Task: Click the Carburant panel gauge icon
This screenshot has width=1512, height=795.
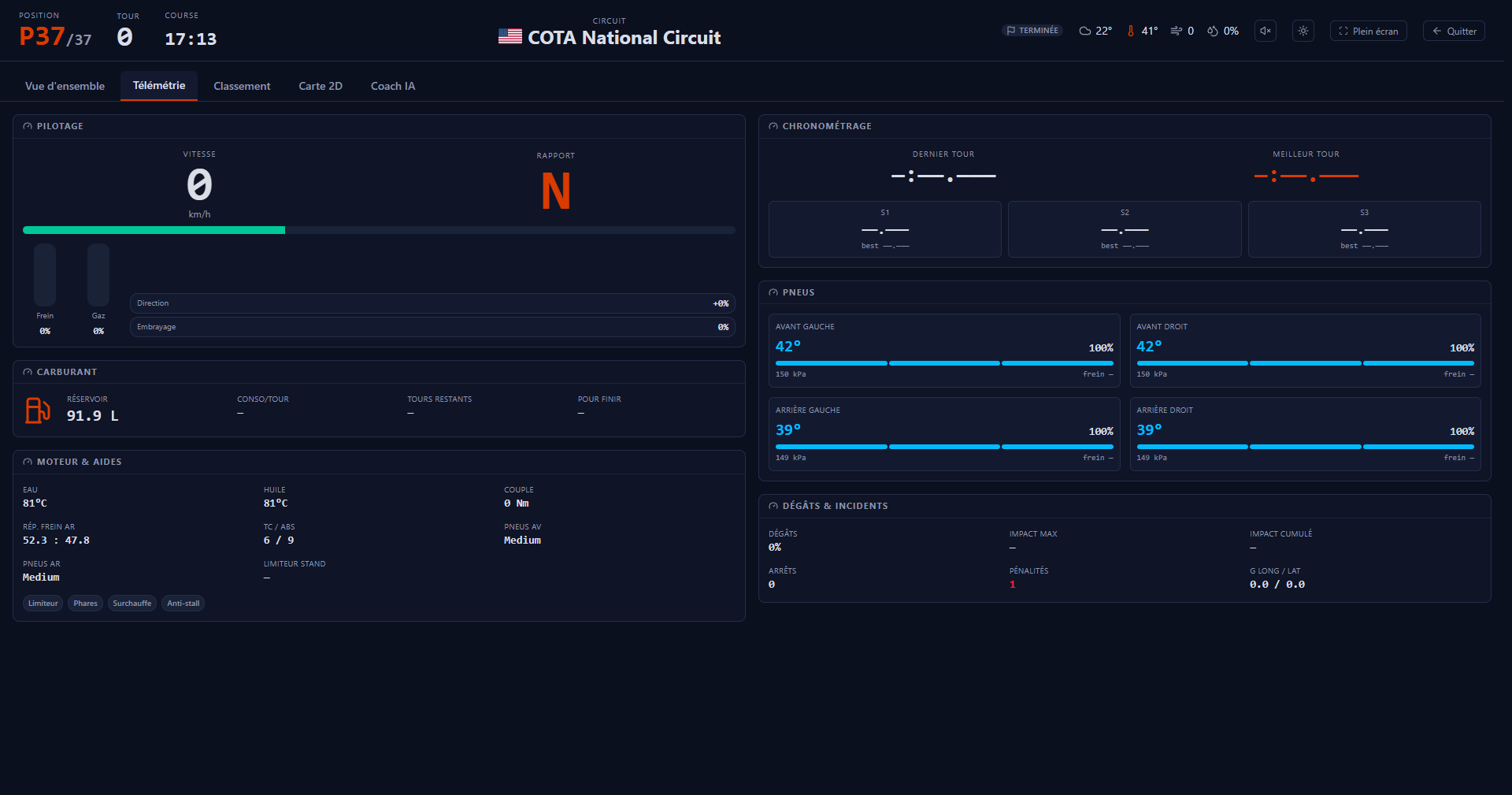Action: pyautogui.click(x=28, y=372)
